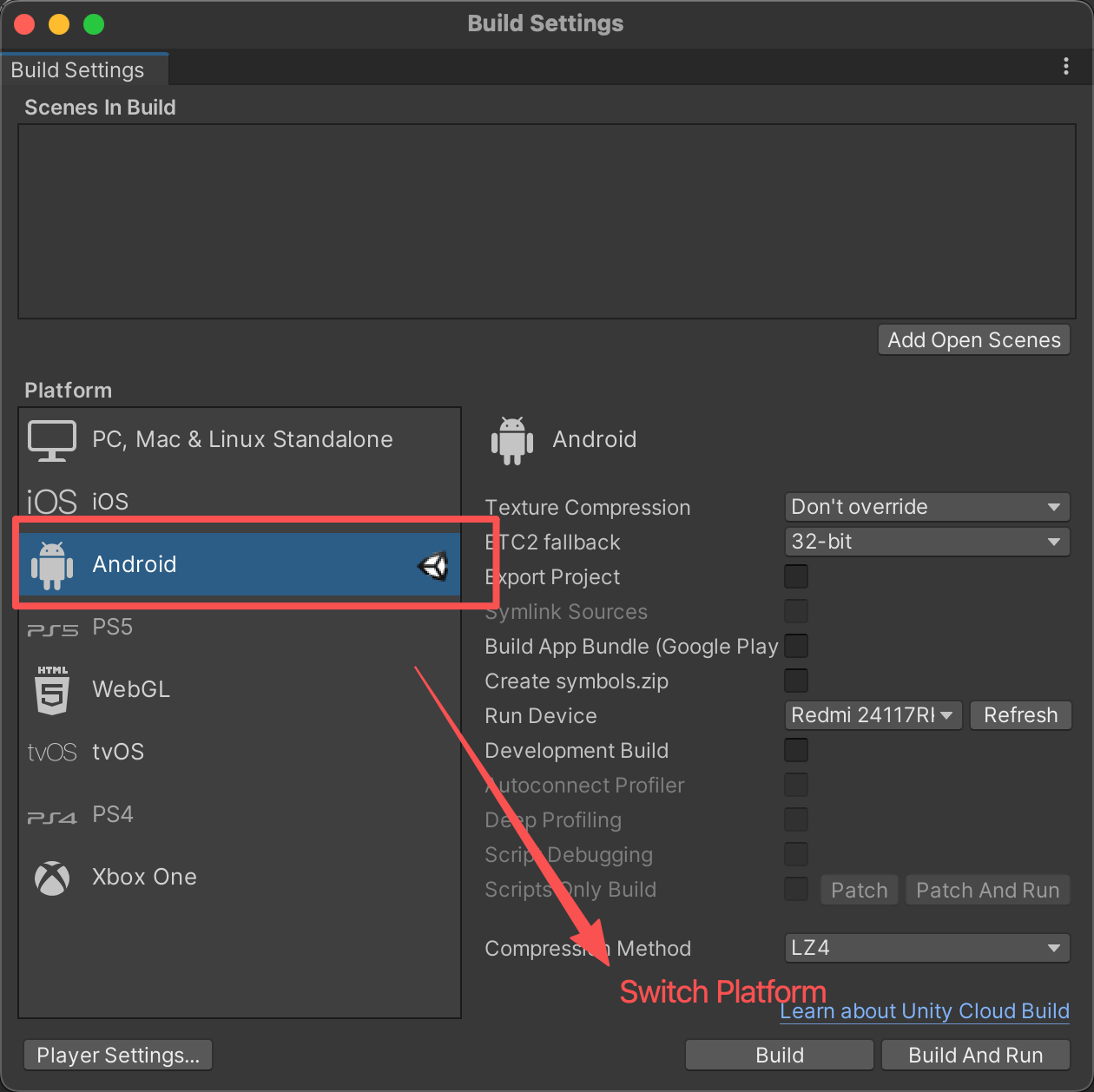The width and height of the screenshot is (1094, 1092).
Task: Open the ETC2 fallback 32-bit dropdown
Action: [926, 542]
